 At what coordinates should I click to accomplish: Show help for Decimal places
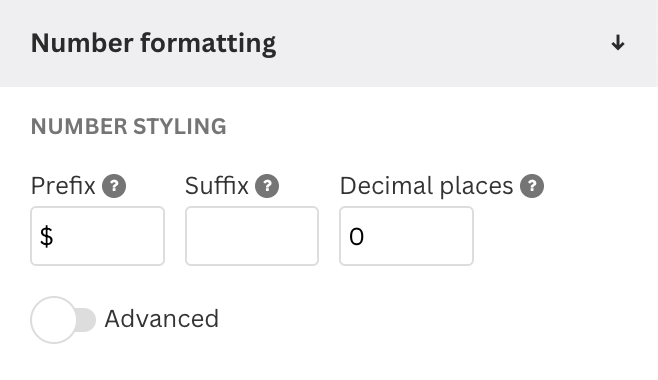click(532, 186)
